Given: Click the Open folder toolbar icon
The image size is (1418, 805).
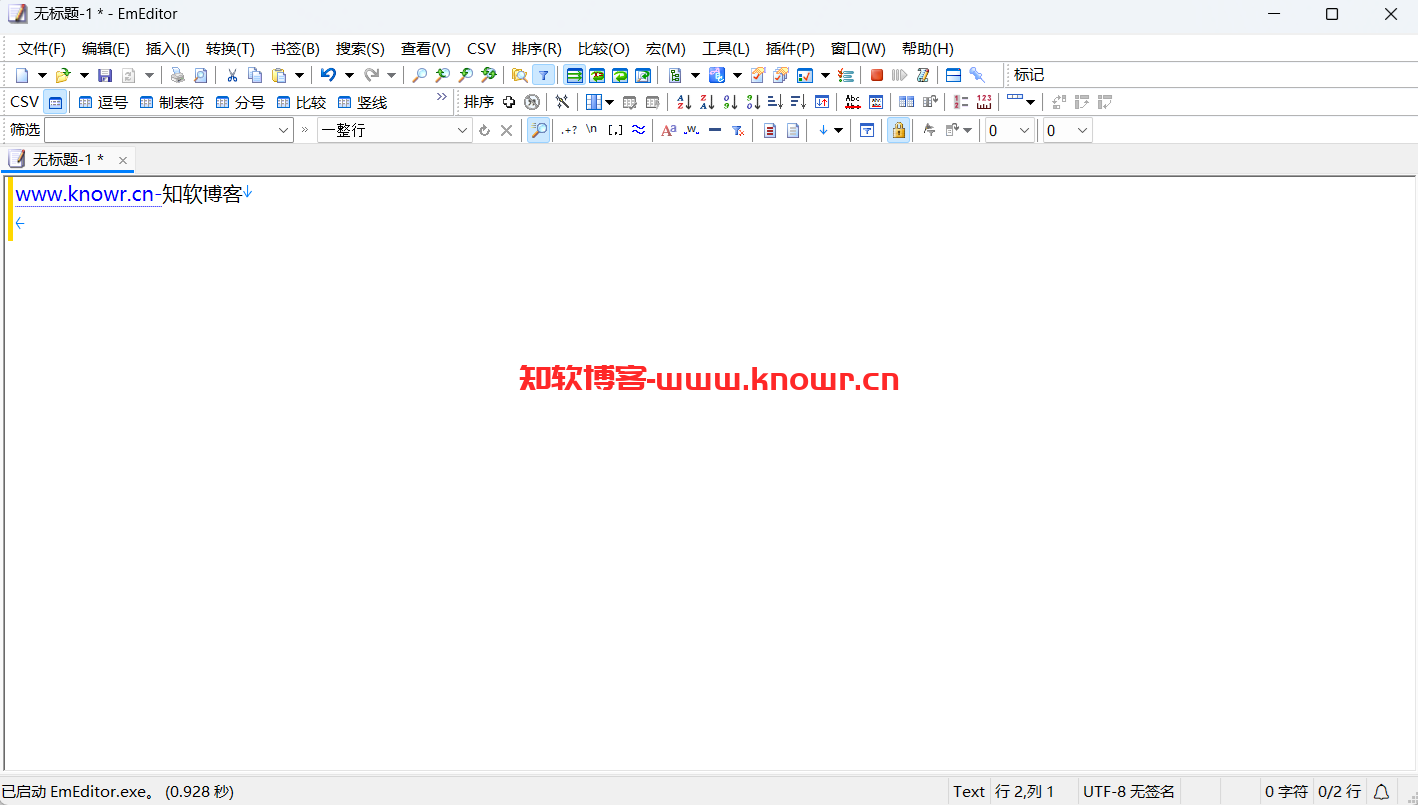Looking at the screenshot, I should point(62,75).
